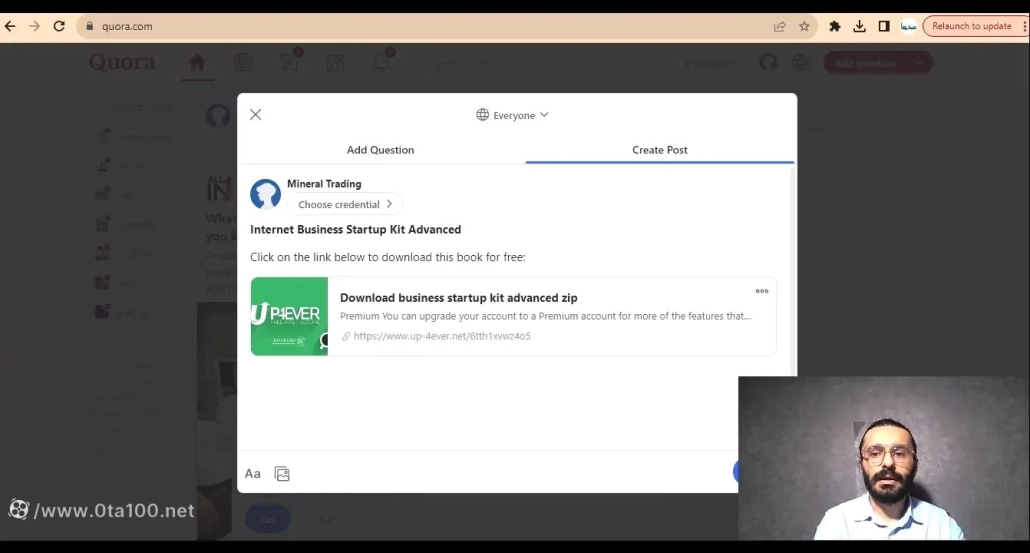Reload the page in the browser
This screenshot has width=1030, height=553.
(x=59, y=27)
